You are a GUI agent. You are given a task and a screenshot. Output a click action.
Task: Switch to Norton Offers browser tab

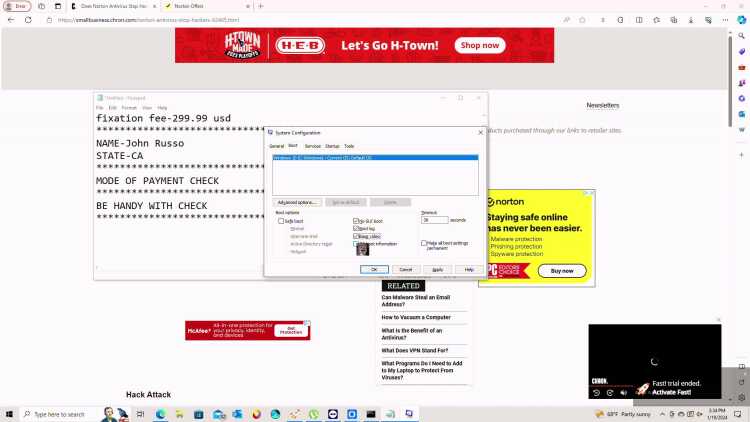[207, 6]
